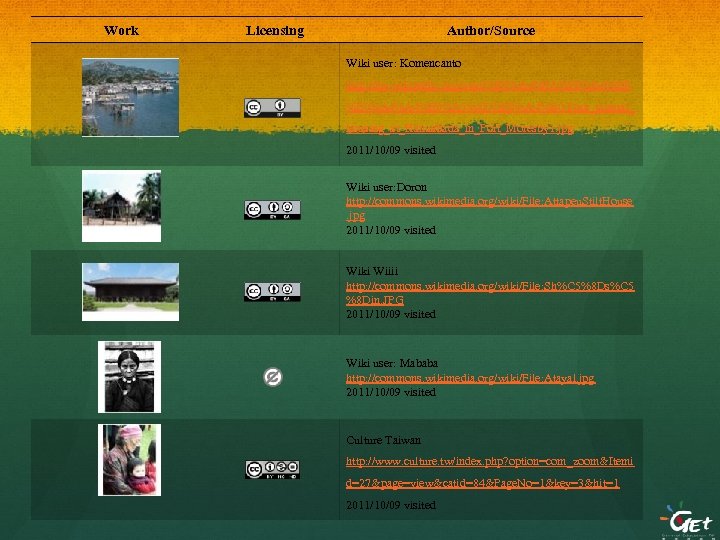Click the visited date in Komencanto row
The image size is (720, 540).
click(391, 150)
